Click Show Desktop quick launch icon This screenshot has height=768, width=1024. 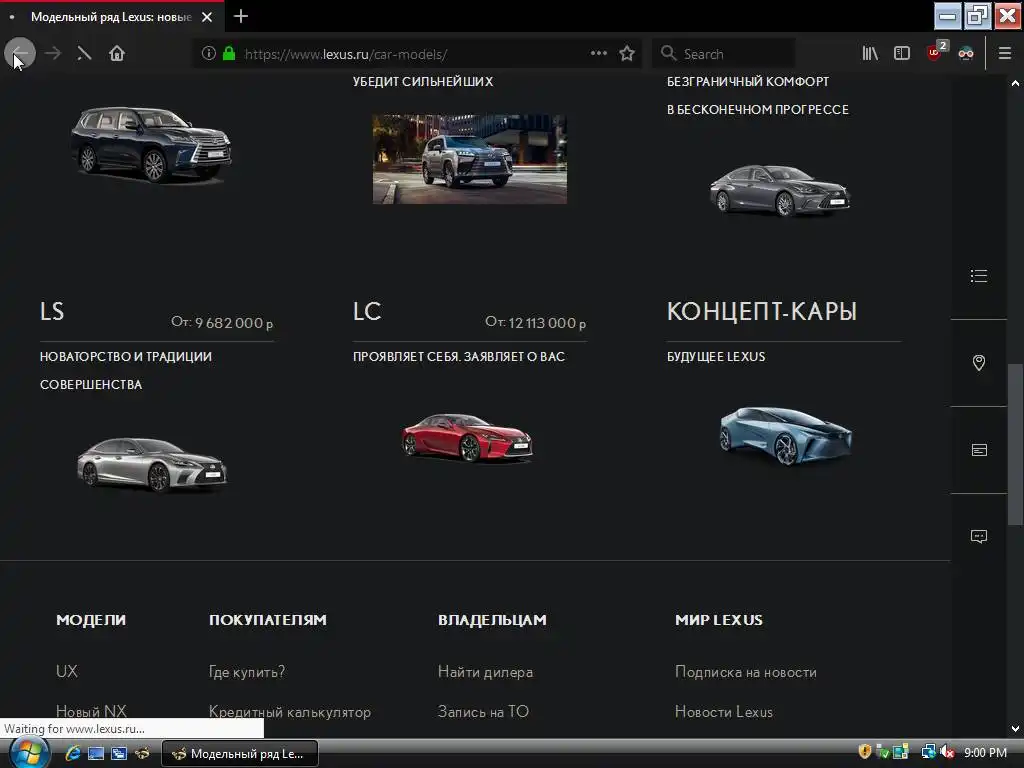coord(96,754)
